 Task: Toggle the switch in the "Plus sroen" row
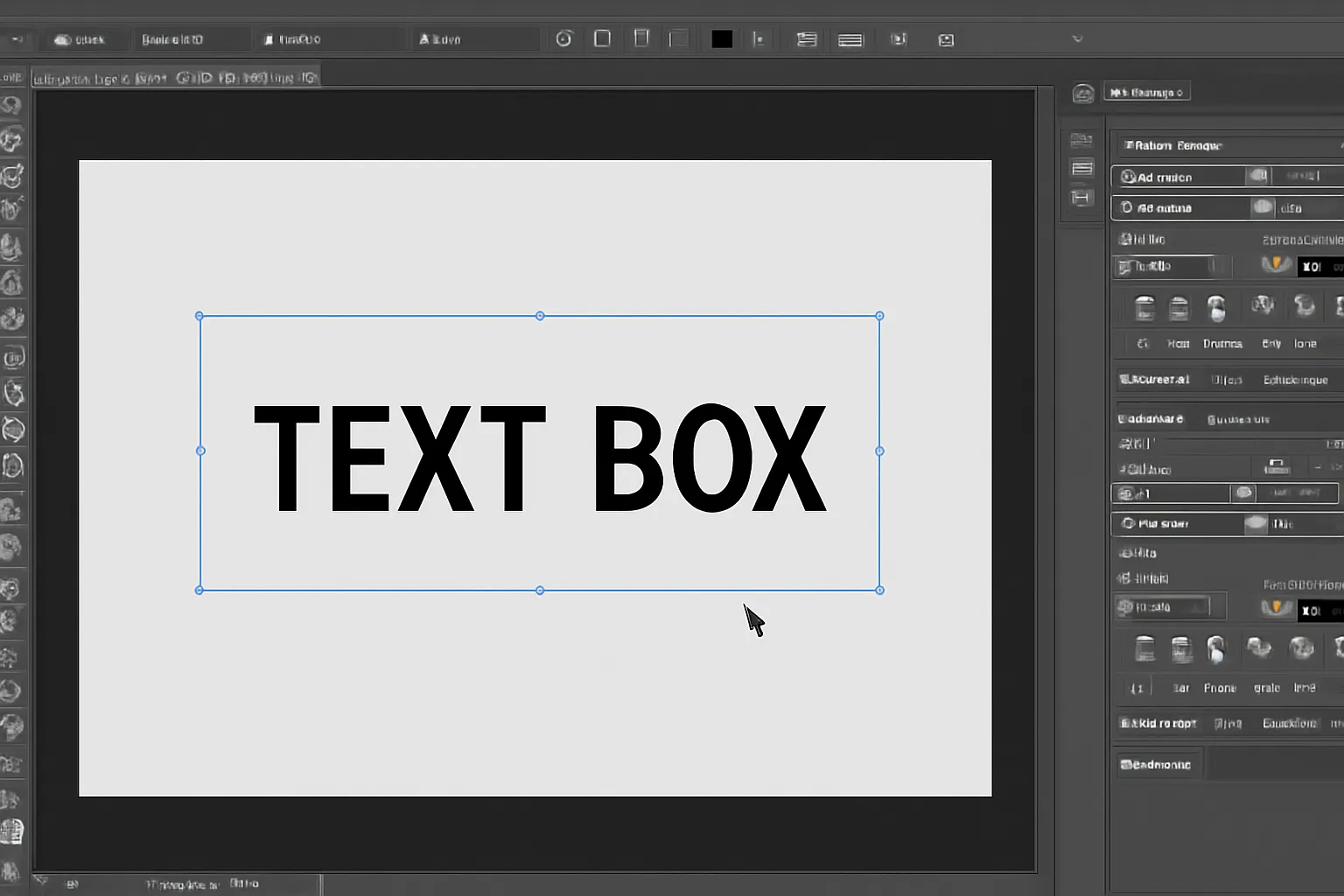click(x=1256, y=523)
